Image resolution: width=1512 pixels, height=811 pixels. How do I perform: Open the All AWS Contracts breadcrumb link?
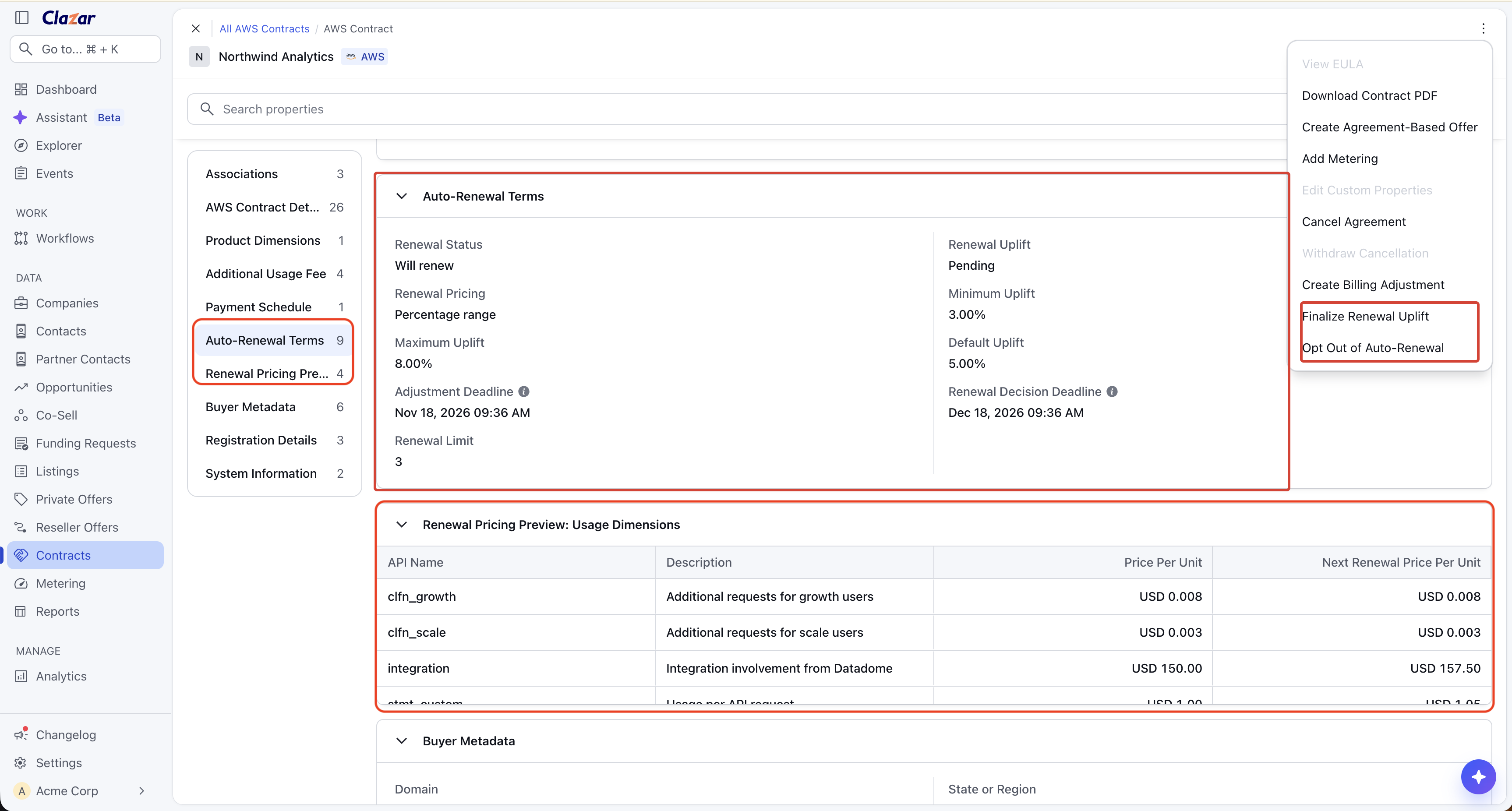[264, 29]
